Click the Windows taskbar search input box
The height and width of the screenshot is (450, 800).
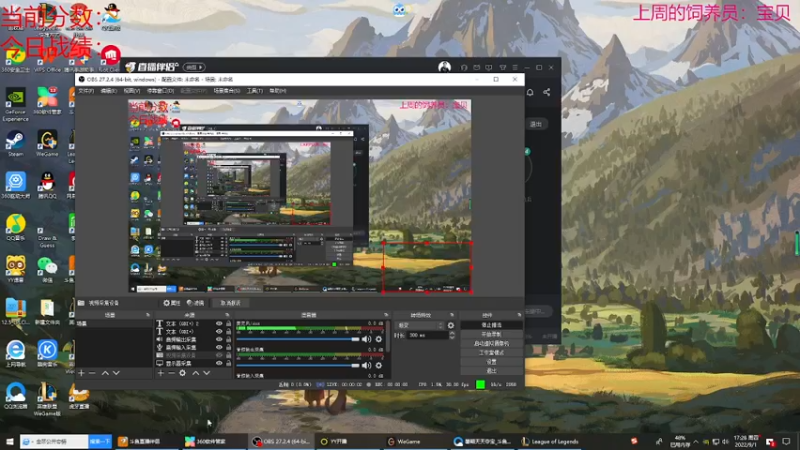pyautogui.click(x=54, y=441)
